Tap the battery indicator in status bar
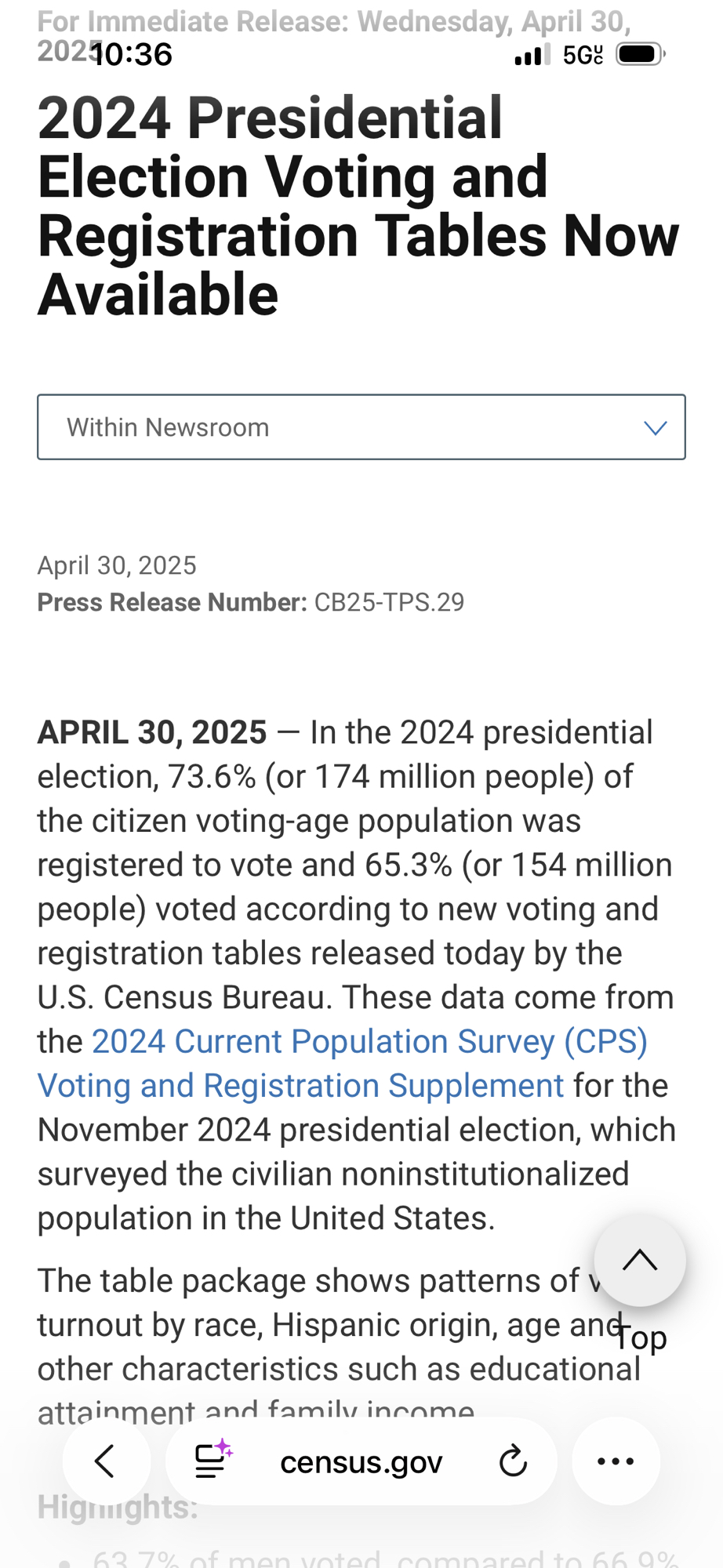723x1568 pixels. coord(640,54)
